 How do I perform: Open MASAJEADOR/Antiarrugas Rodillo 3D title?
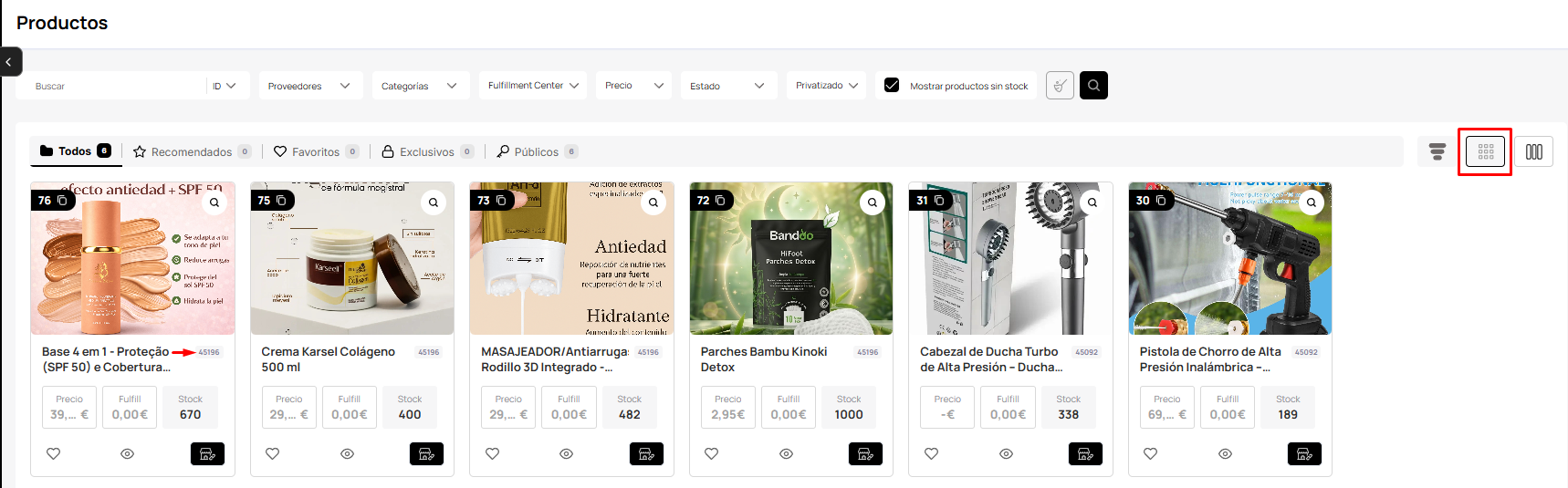pyautogui.click(x=555, y=359)
